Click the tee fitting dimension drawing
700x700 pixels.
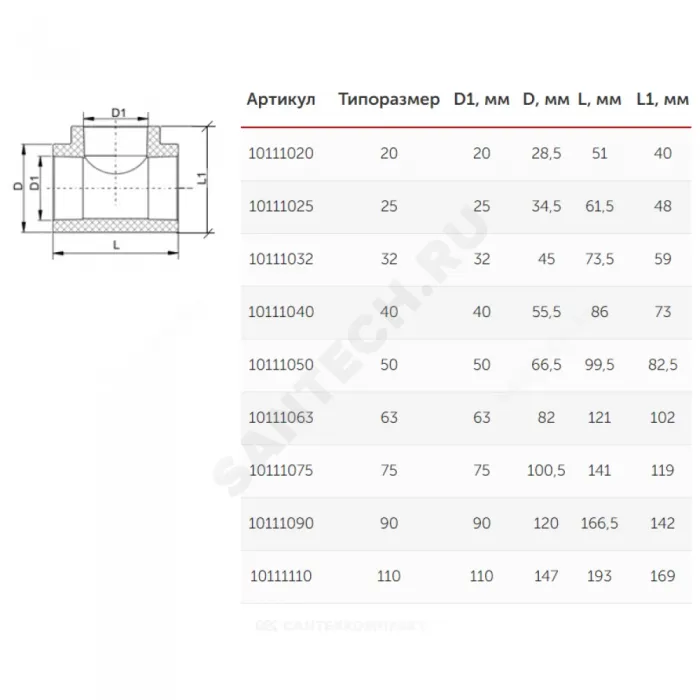pos(115,184)
